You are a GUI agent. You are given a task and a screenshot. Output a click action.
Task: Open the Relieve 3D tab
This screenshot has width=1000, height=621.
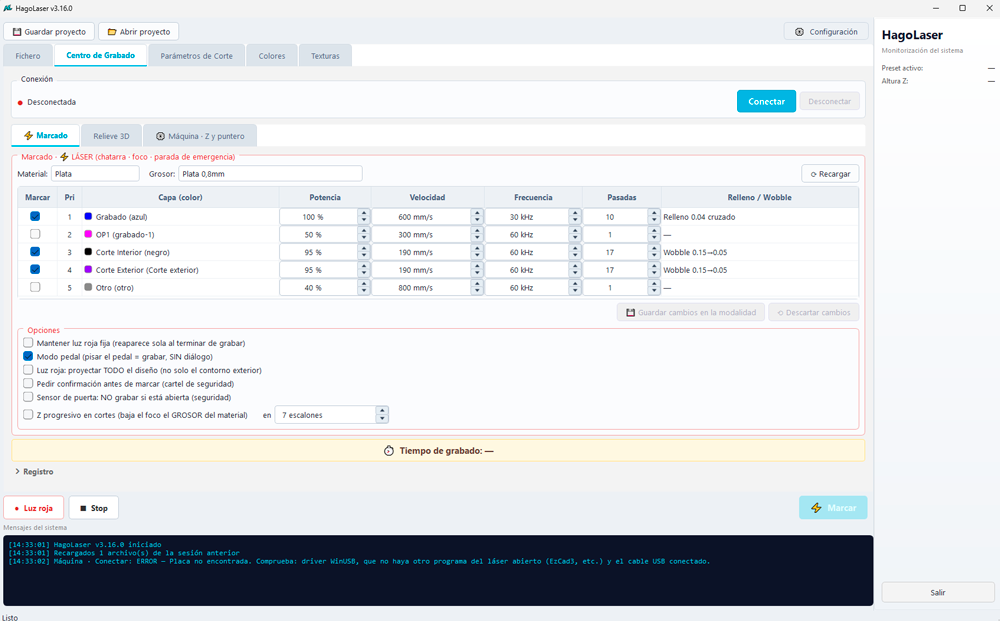tap(111, 136)
